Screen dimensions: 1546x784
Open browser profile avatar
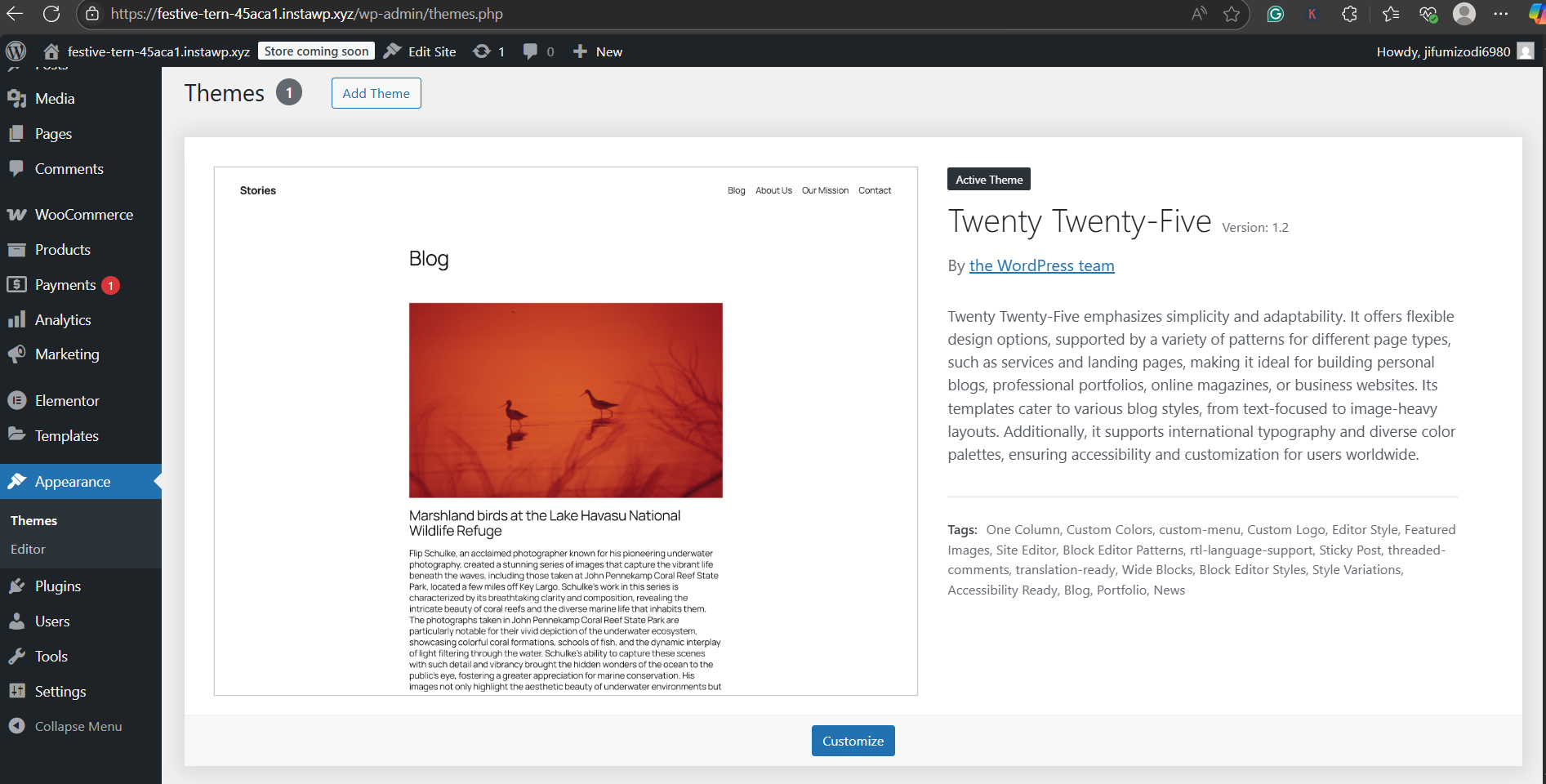[x=1464, y=14]
